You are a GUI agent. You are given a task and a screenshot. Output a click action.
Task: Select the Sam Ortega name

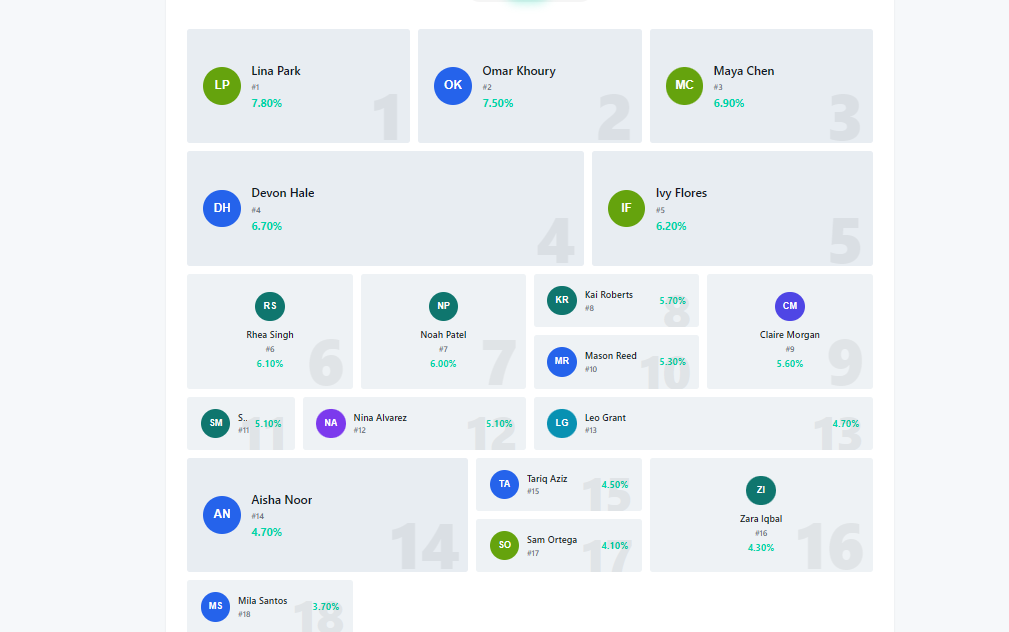click(x=552, y=540)
